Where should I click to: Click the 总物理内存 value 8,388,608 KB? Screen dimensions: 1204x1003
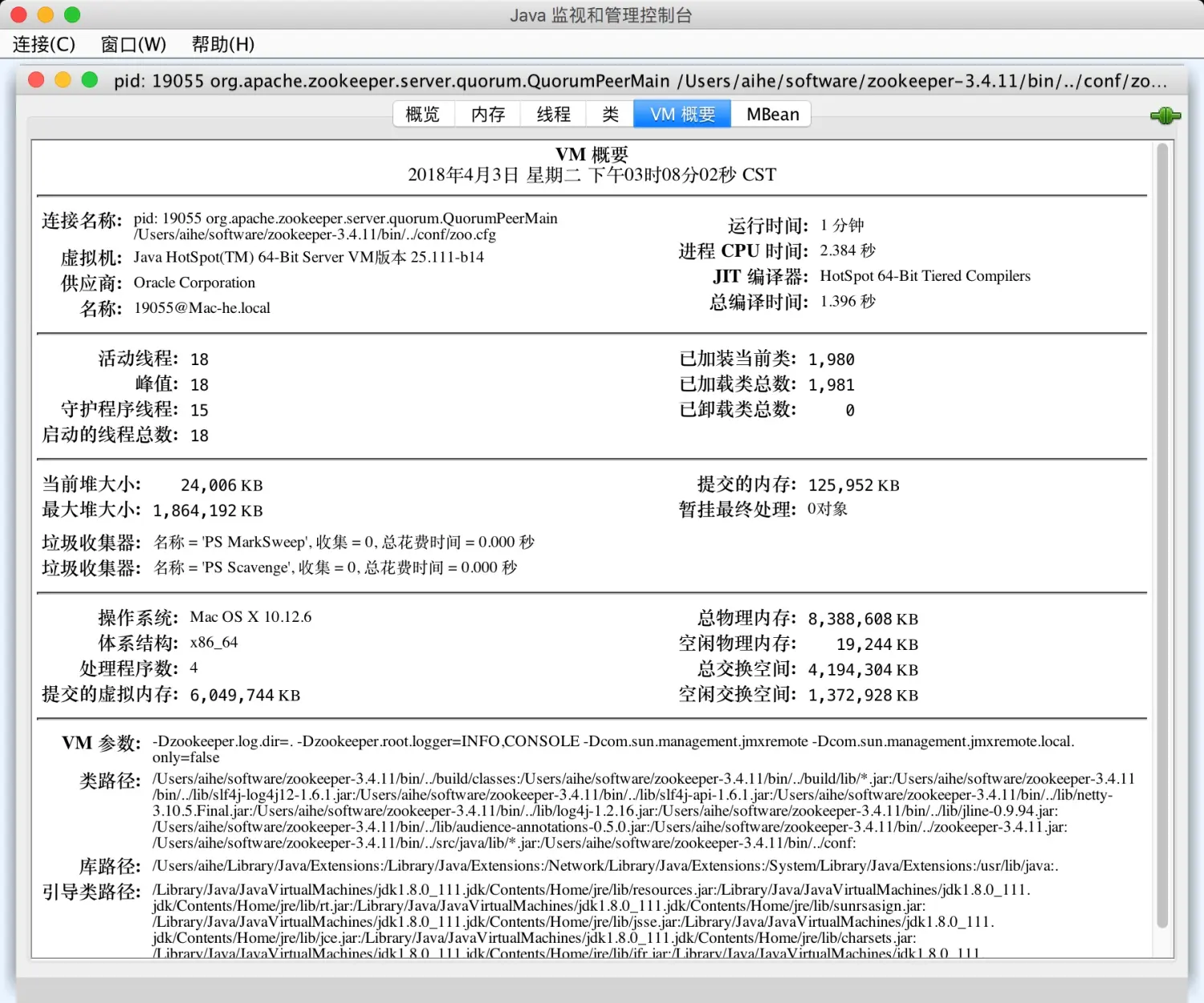(x=863, y=619)
